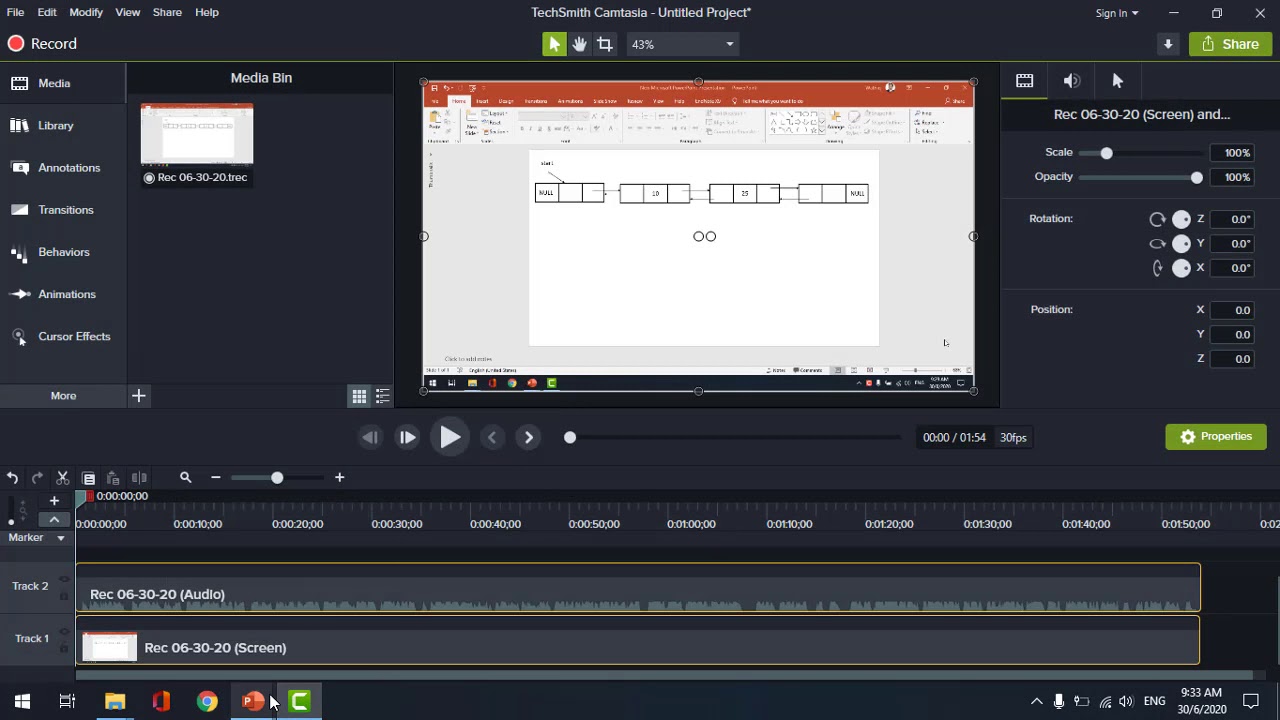Image resolution: width=1280 pixels, height=720 pixels.
Task: Open File Explorer from the taskbar
Action: [x=115, y=702]
